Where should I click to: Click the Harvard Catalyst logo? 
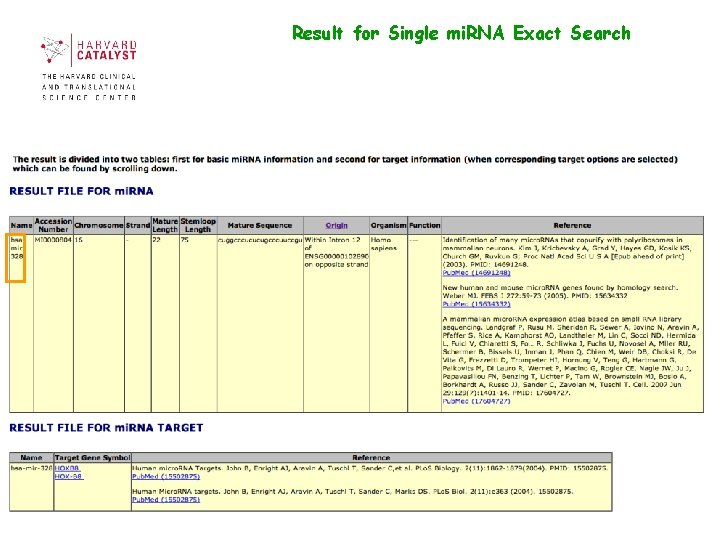[89, 67]
